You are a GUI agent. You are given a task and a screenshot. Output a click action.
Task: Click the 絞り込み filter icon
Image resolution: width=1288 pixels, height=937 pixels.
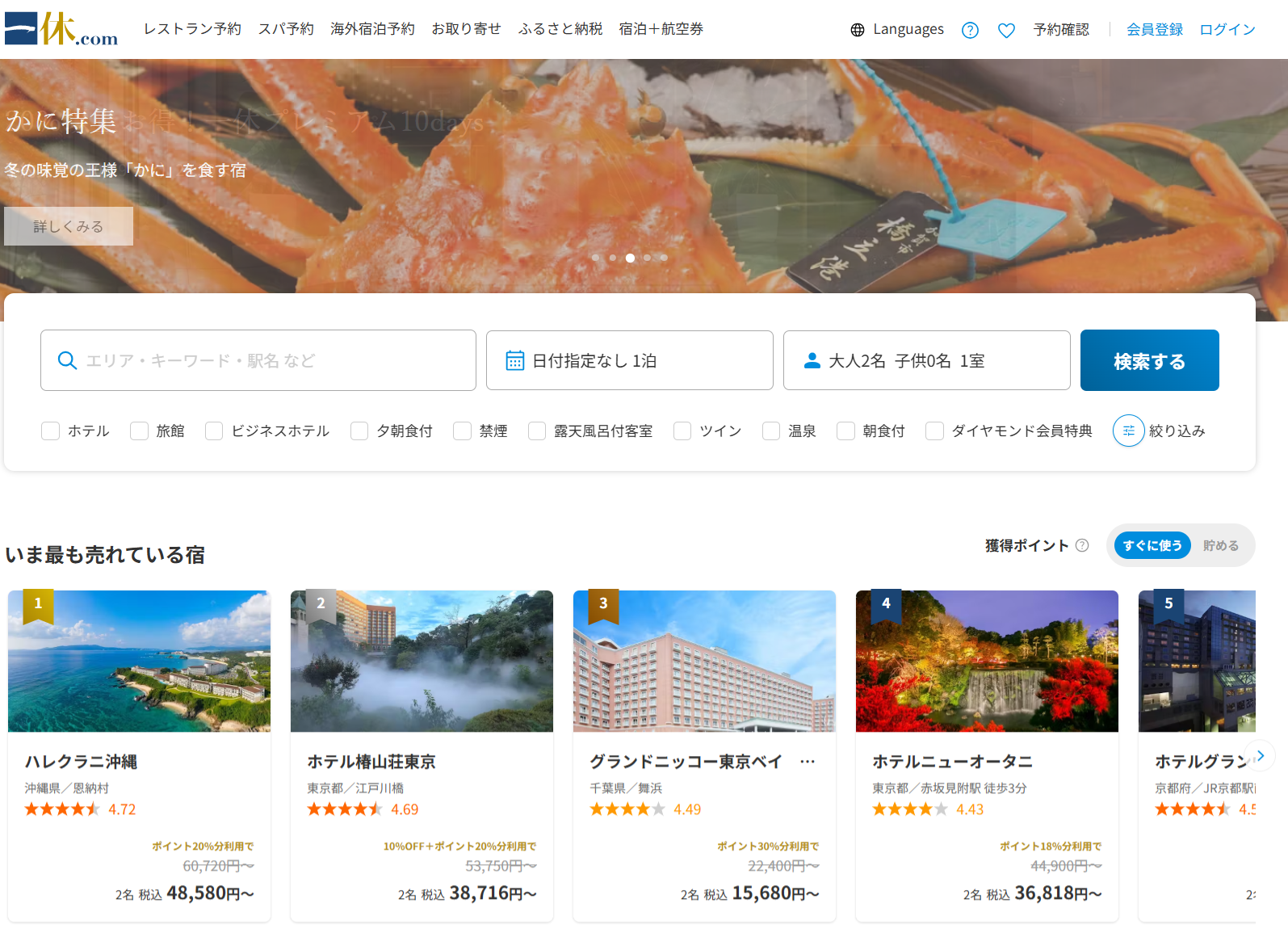pos(1128,431)
